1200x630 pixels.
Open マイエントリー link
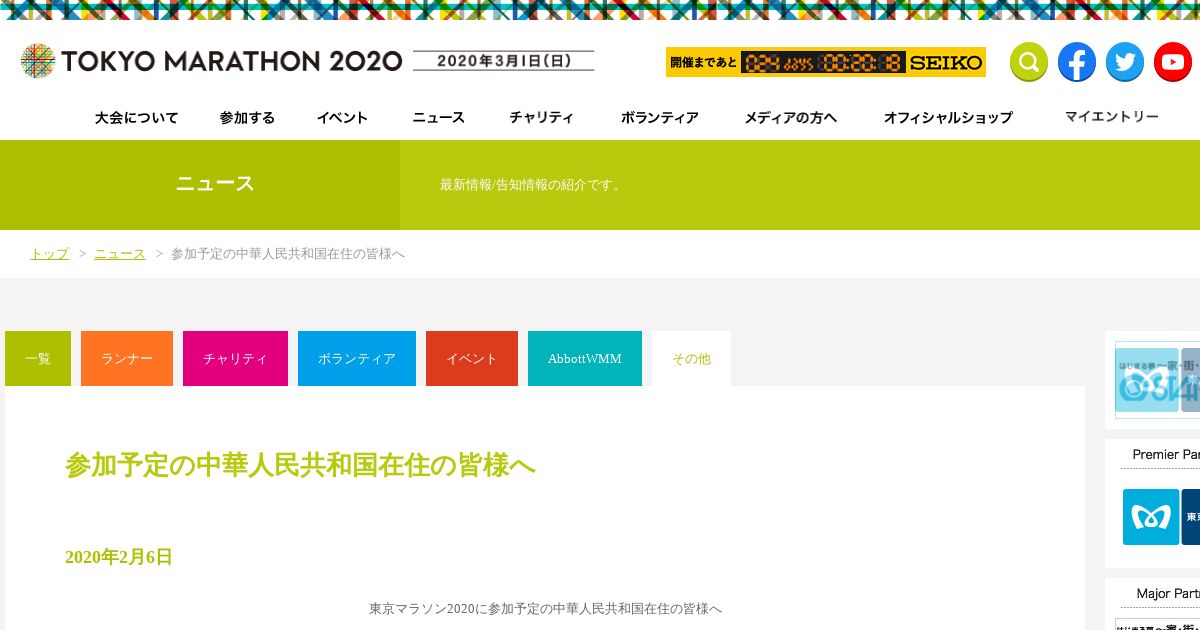(1112, 116)
